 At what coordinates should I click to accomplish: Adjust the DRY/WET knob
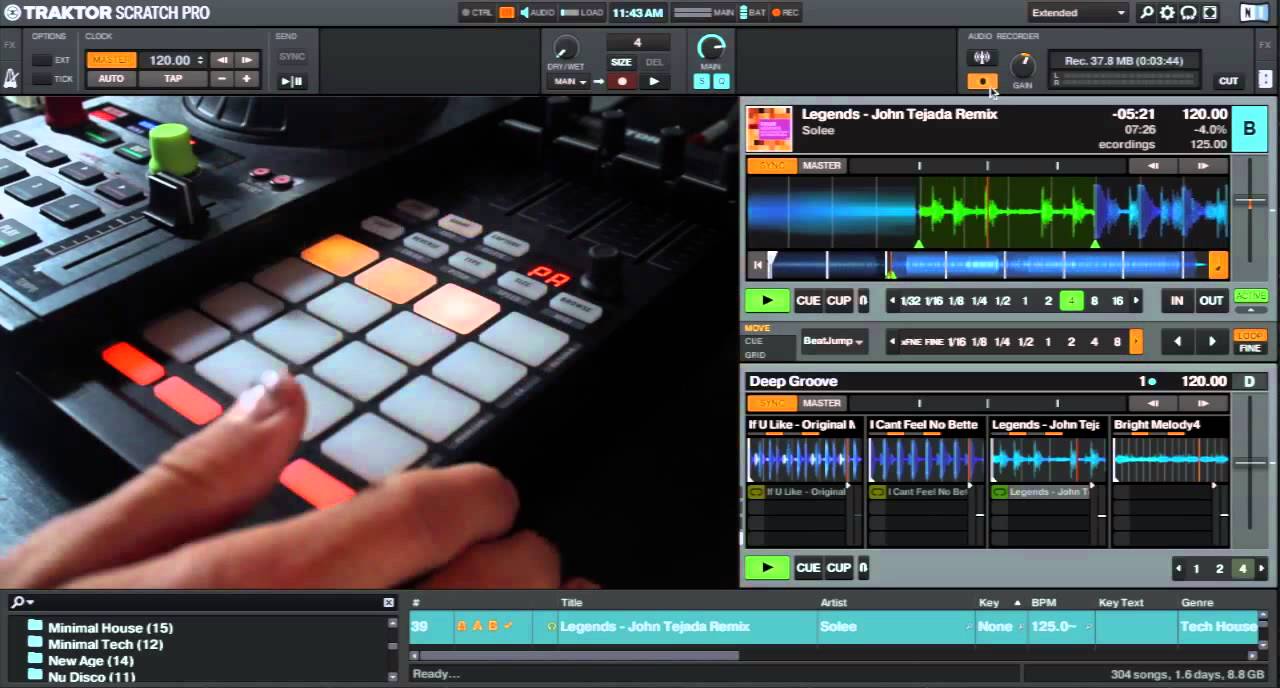(566, 47)
